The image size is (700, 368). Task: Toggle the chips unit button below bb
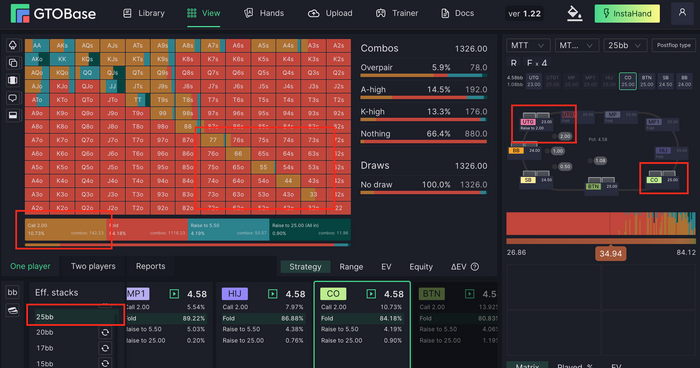coord(12,310)
